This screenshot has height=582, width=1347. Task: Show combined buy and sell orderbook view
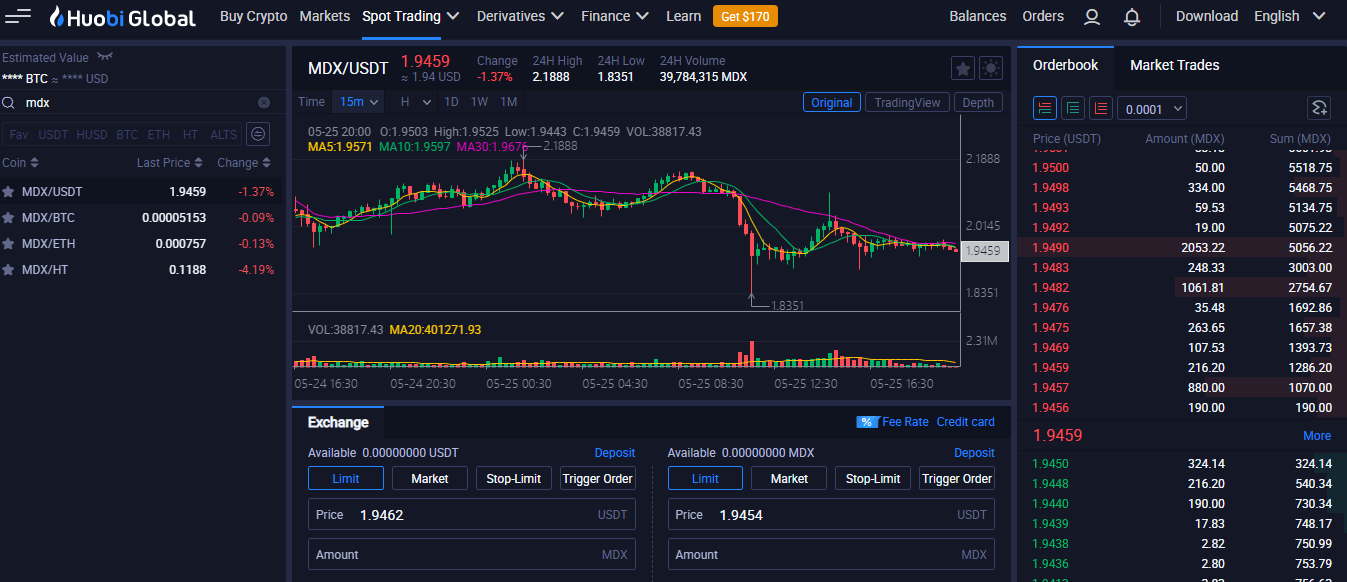[1045, 108]
